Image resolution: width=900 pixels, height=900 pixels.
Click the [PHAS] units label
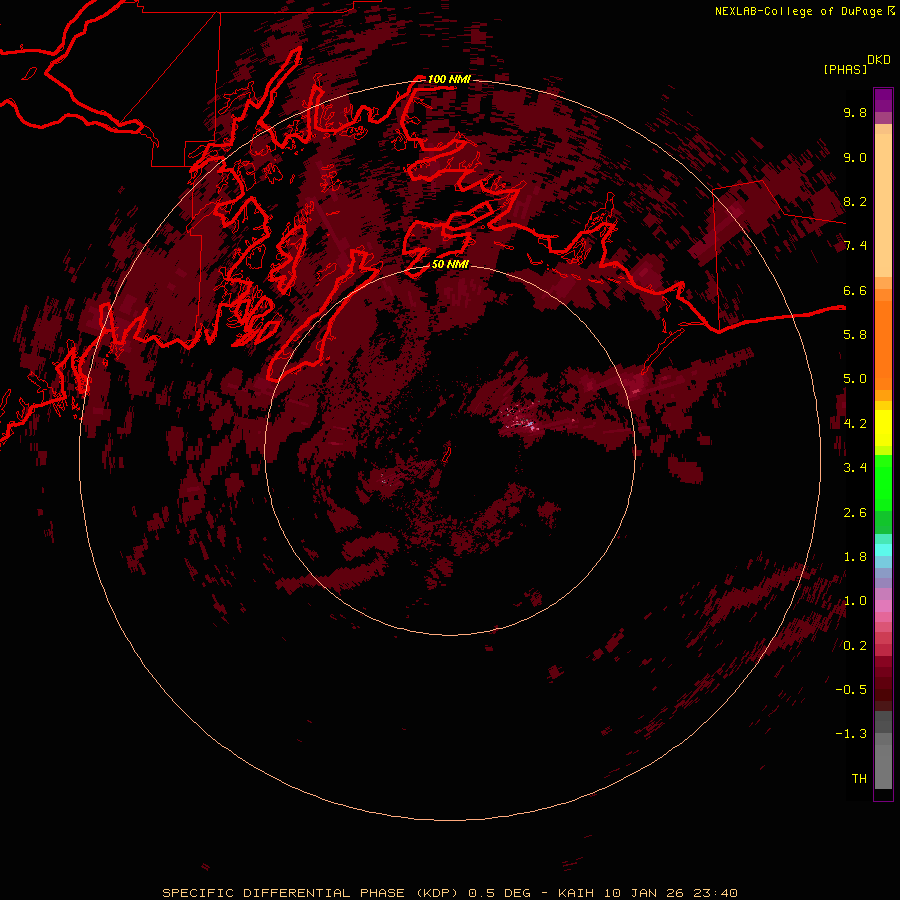(x=845, y=69)
